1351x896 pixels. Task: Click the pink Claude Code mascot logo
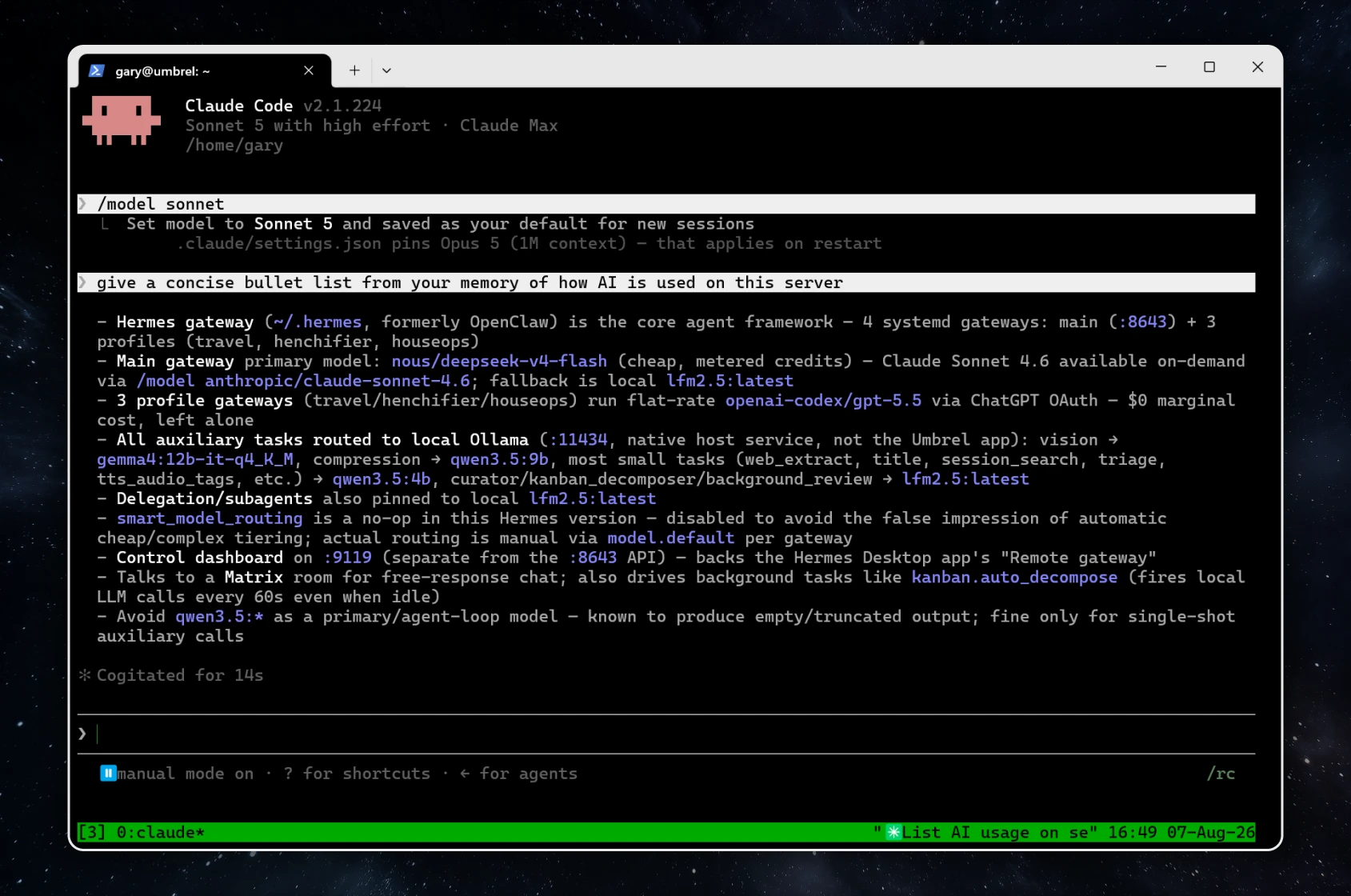(122, 120)
